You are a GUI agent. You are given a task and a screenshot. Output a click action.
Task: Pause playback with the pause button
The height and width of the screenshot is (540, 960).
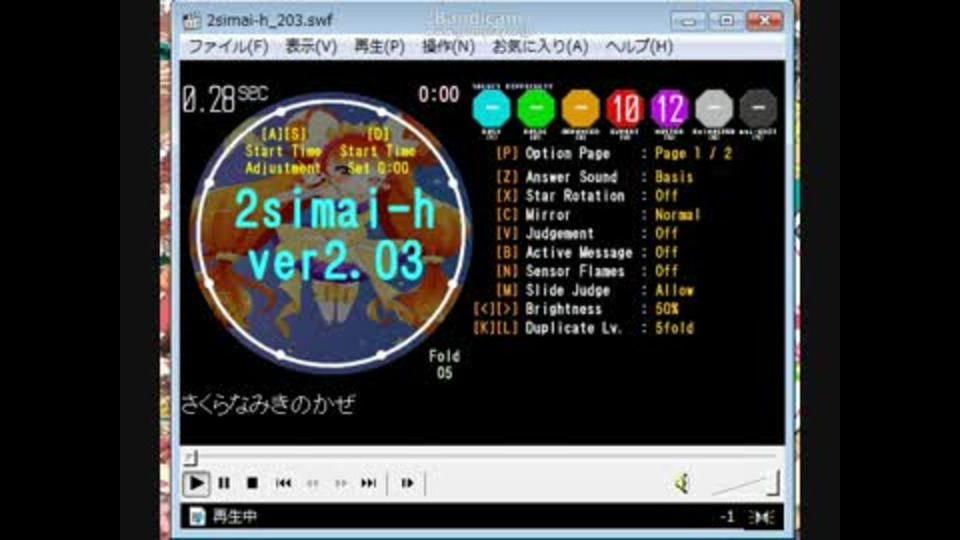(224, 483)
